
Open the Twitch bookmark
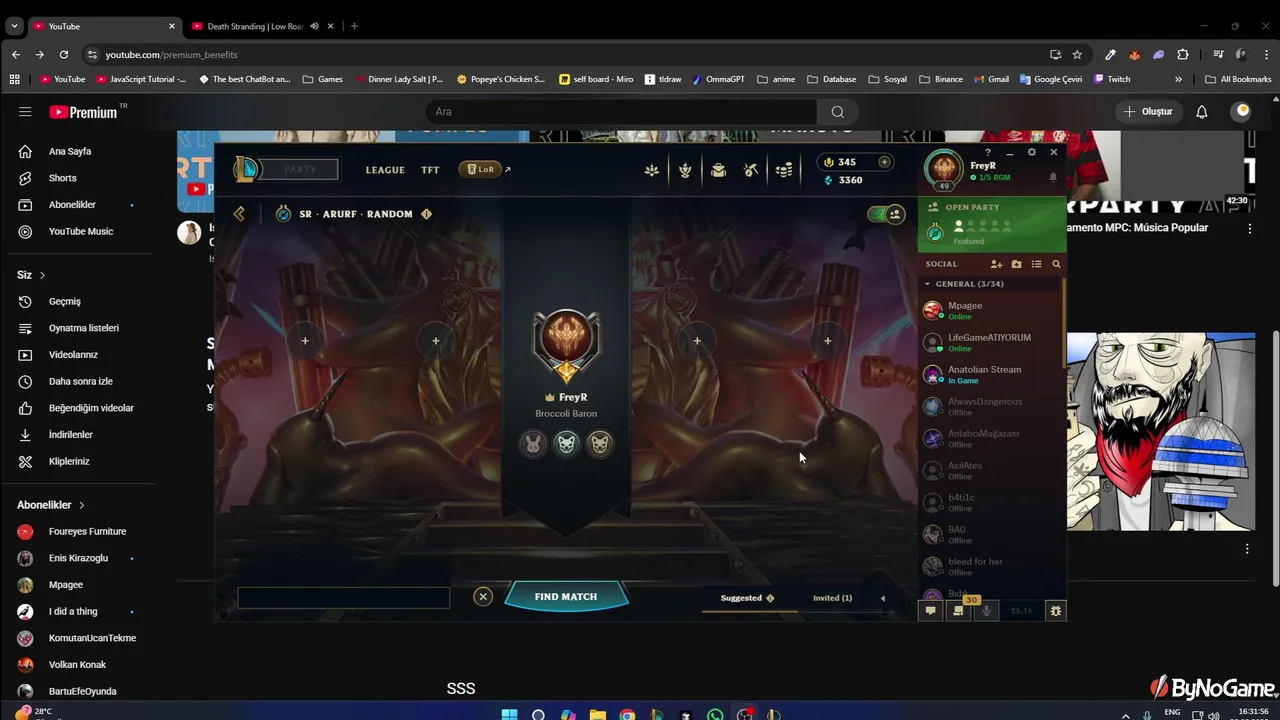point(1112,79)
